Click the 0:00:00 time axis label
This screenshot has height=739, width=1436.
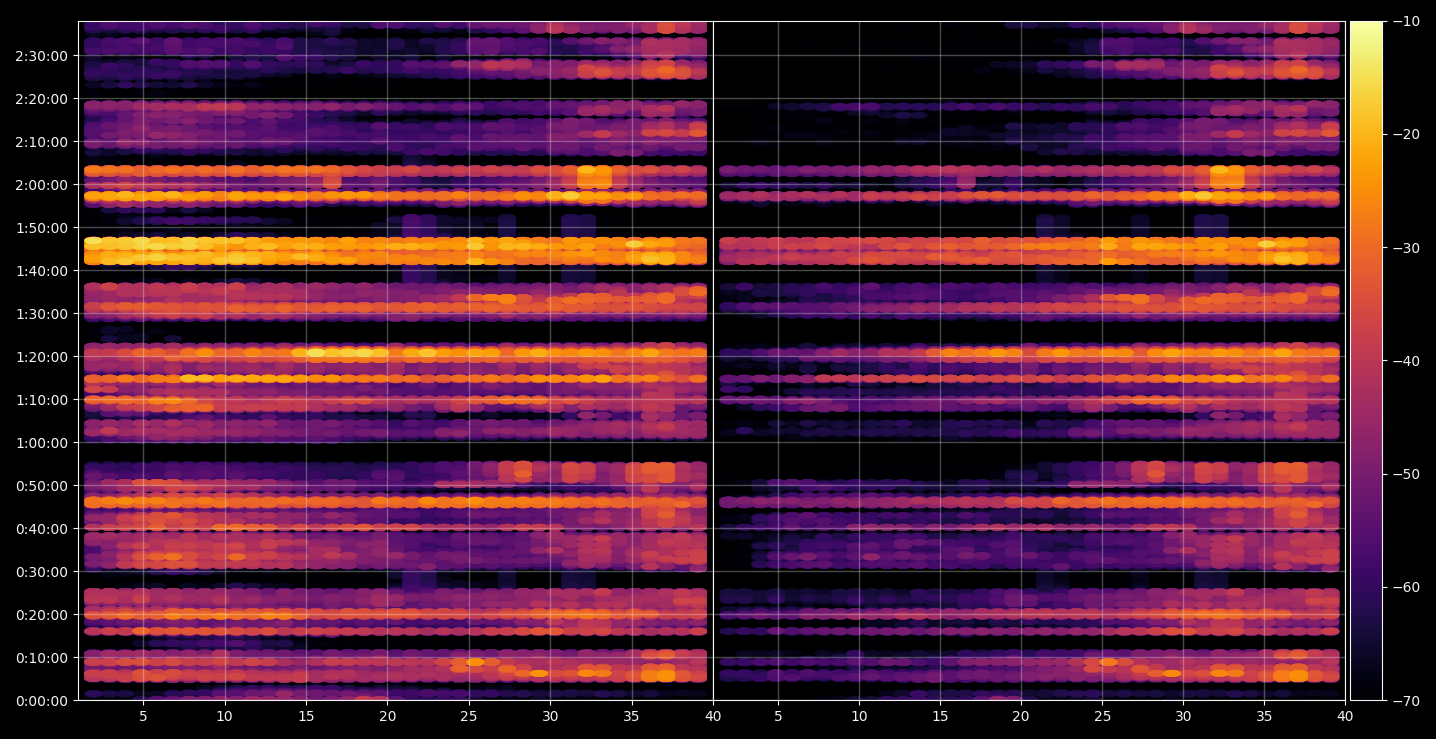[x=41, y=701]
